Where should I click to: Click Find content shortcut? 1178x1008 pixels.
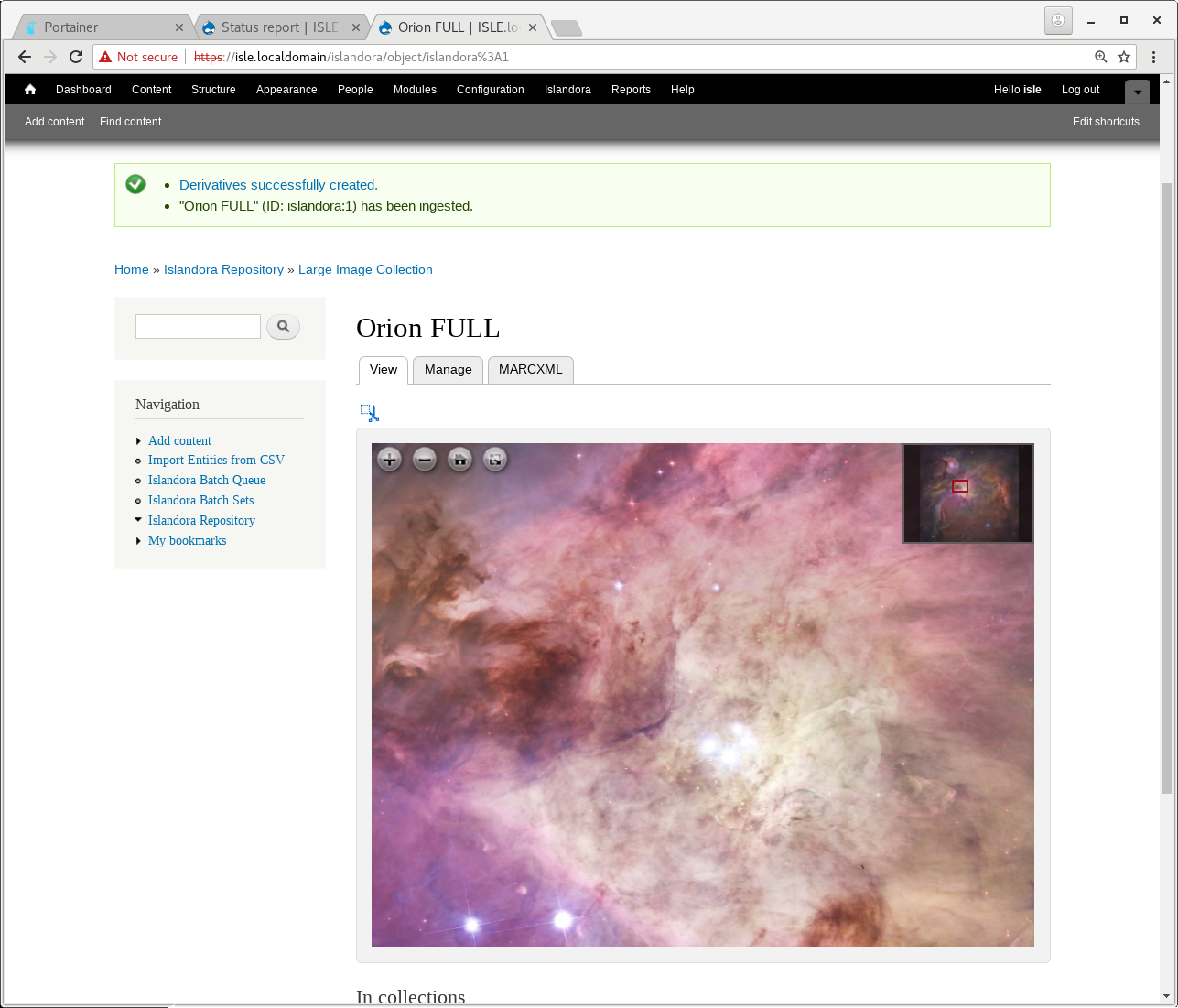131,122
